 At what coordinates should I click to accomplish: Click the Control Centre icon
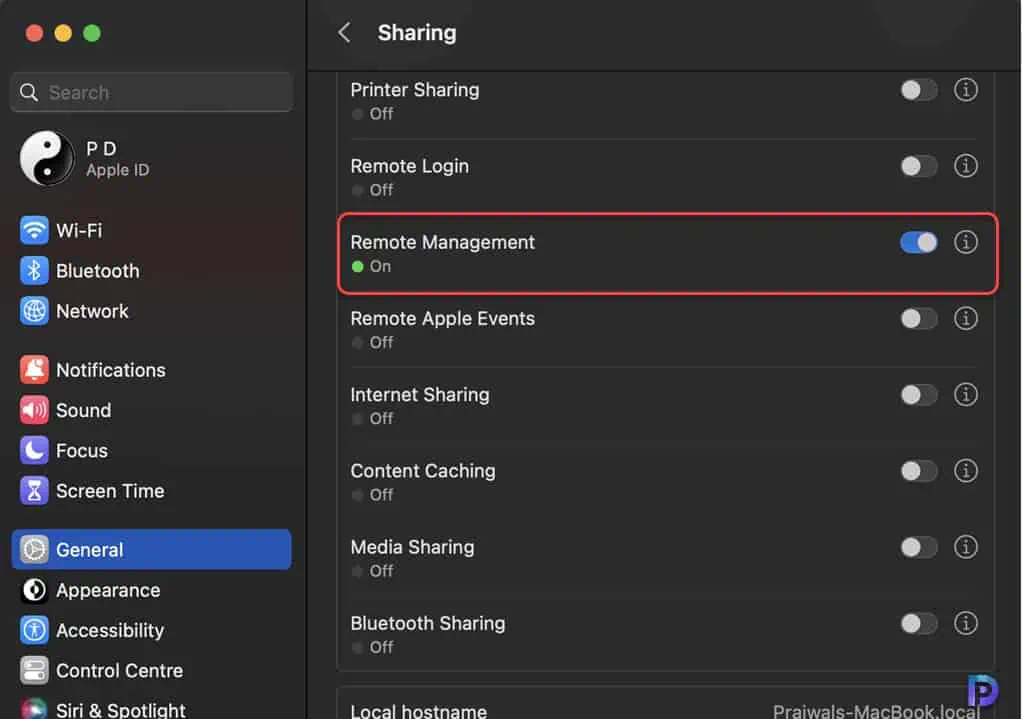34,671
